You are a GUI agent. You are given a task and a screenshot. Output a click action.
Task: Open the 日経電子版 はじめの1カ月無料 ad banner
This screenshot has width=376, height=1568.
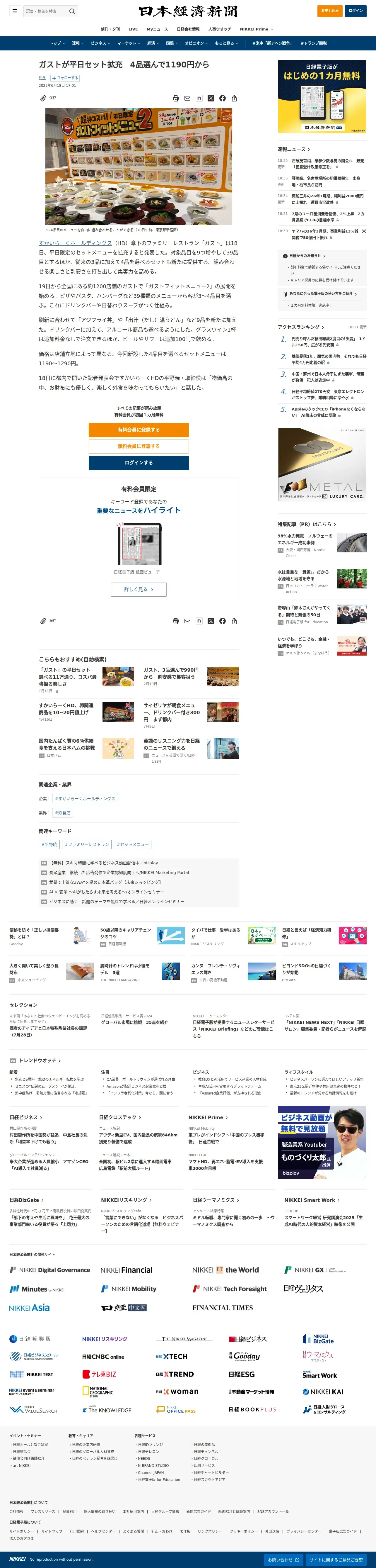tap(322, 96)
